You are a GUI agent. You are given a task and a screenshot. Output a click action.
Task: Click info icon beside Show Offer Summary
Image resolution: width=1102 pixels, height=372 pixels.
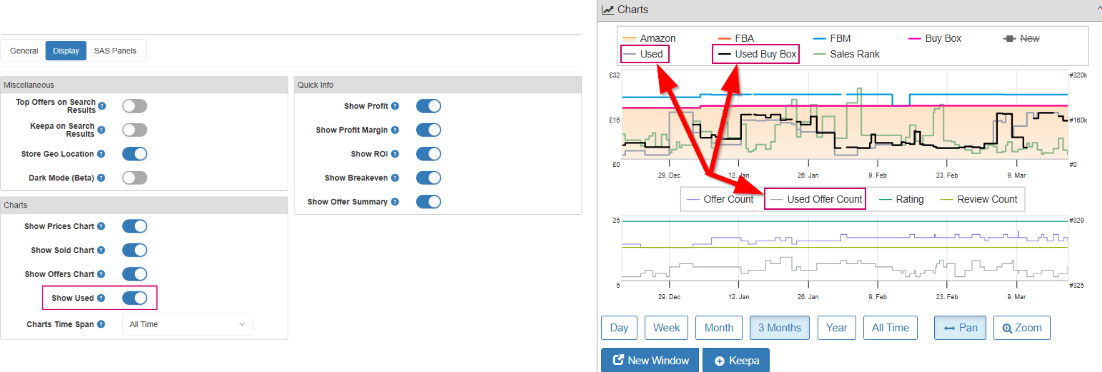395,202
